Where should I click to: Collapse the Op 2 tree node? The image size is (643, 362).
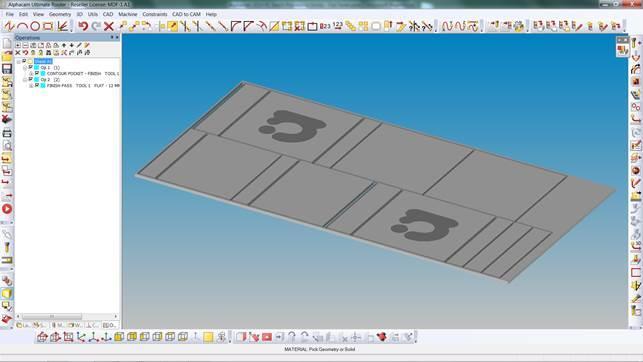coord(25,80)
